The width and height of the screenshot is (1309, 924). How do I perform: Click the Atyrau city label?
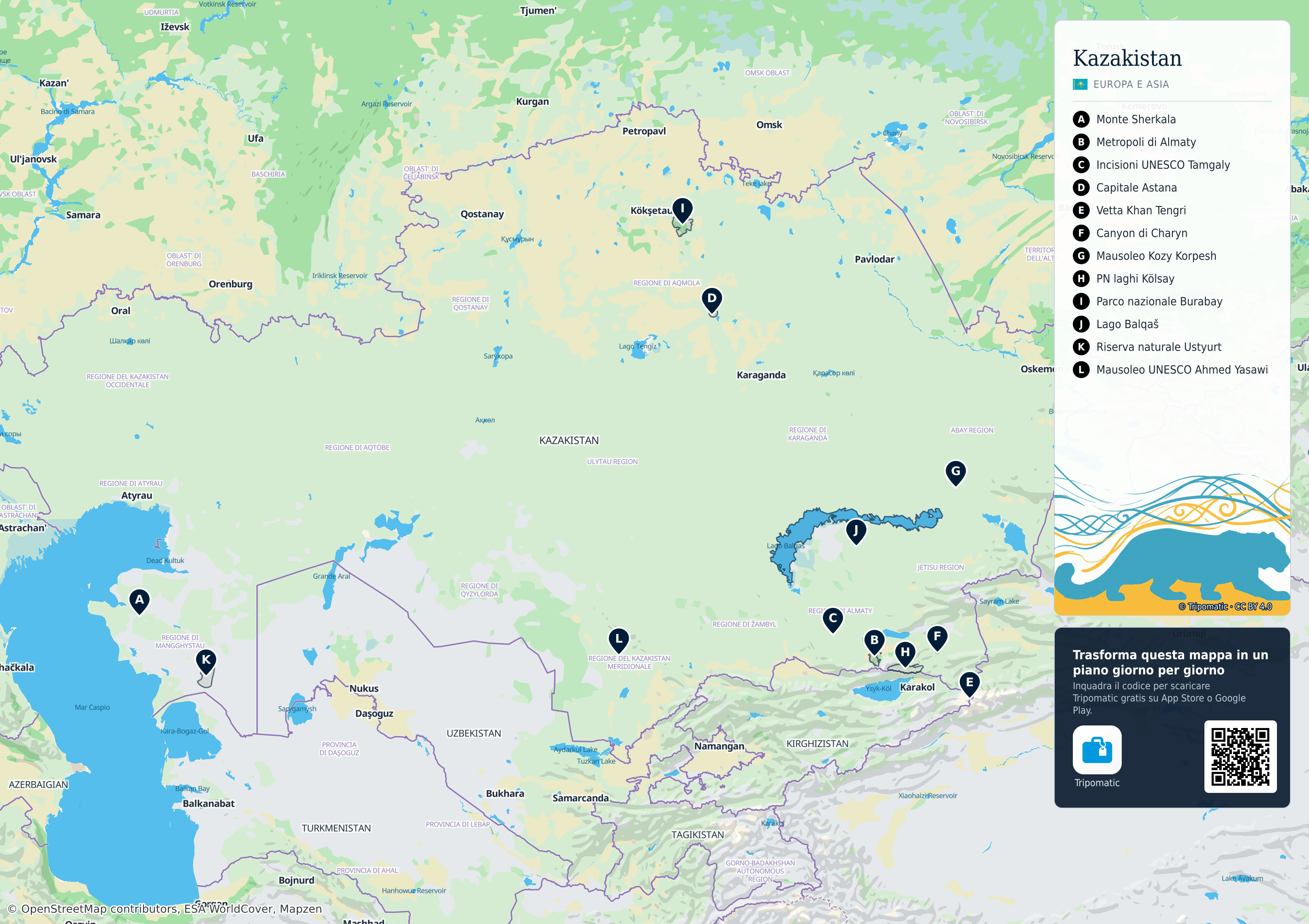tap(137, 496)
